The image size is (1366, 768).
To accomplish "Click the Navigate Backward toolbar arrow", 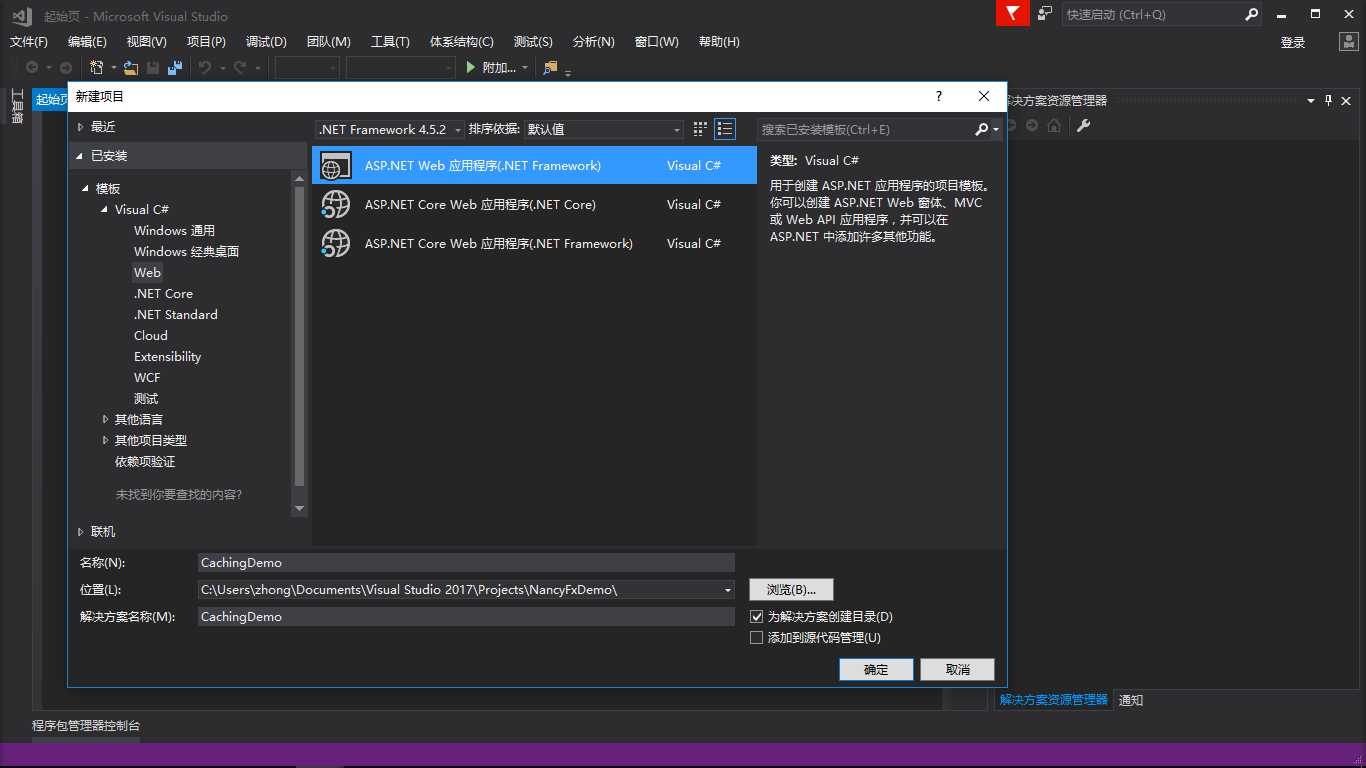I will click(x=32, y=67).
